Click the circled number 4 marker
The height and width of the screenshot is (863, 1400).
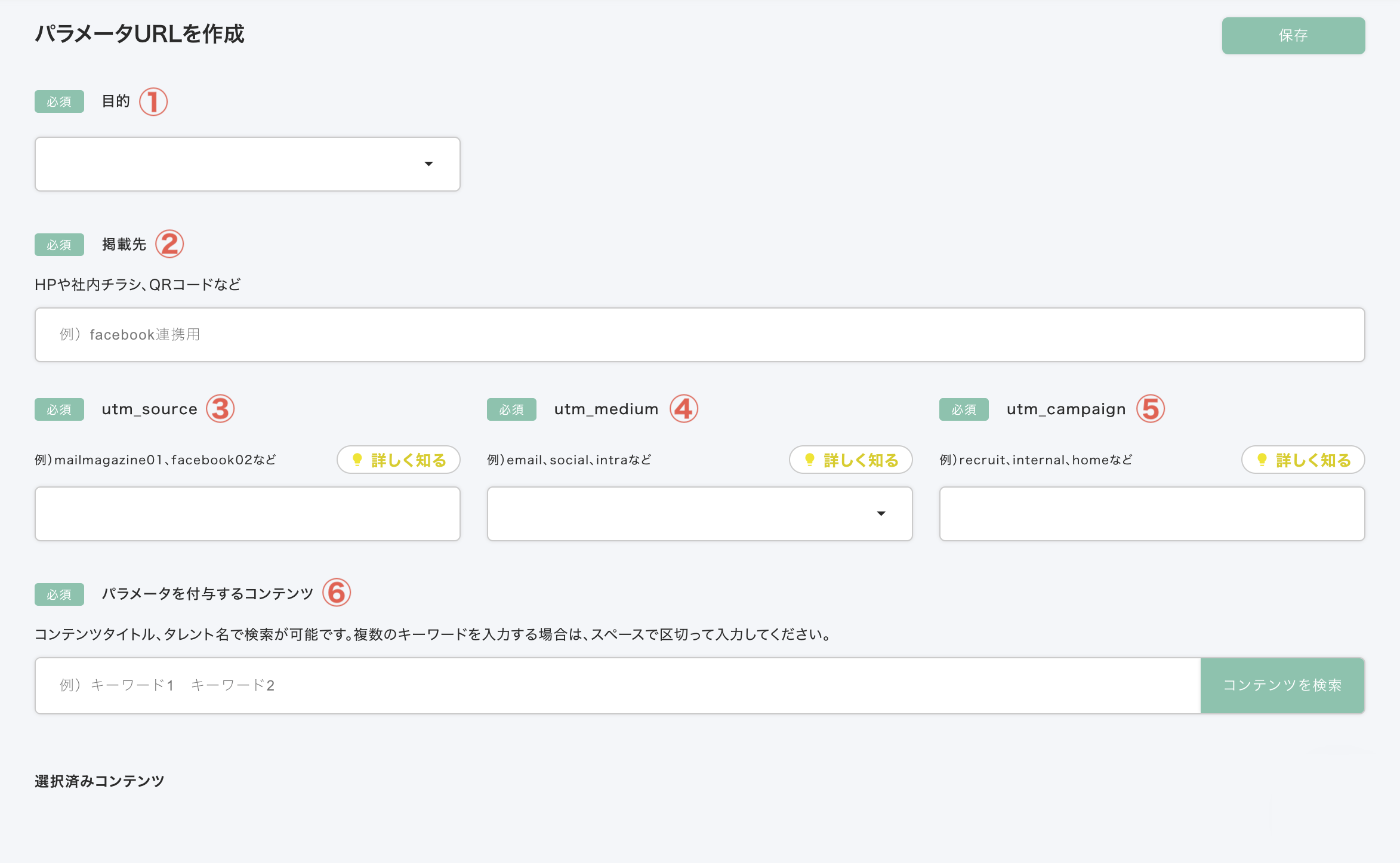[684, 409]
